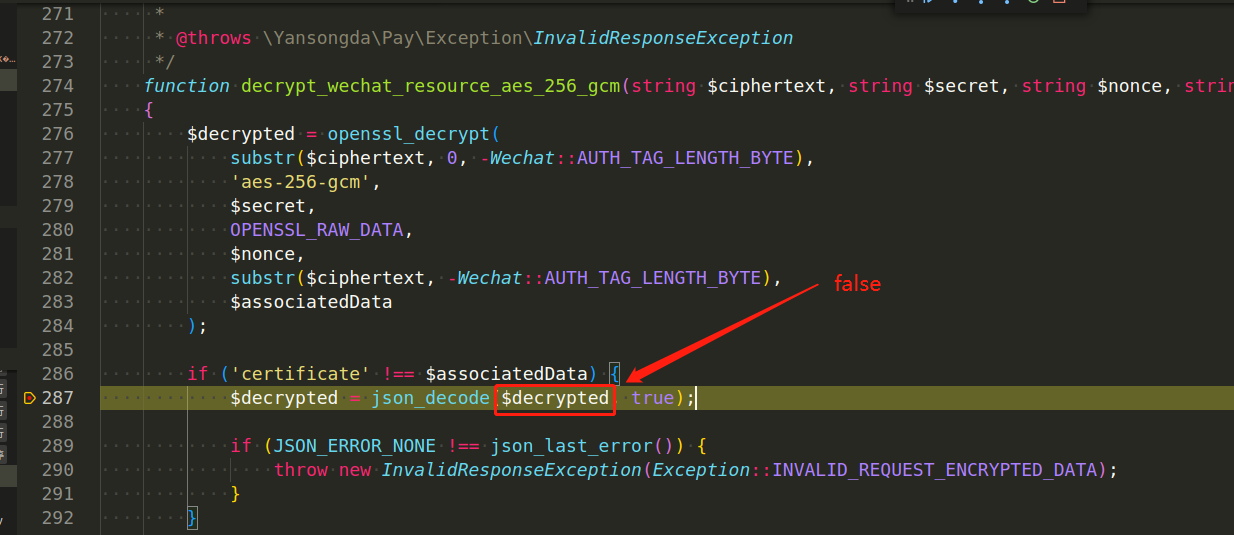1234x535 pixels.
Task: Click the breakpoint arrow marker at line 287
Action: tap(29, 398)
